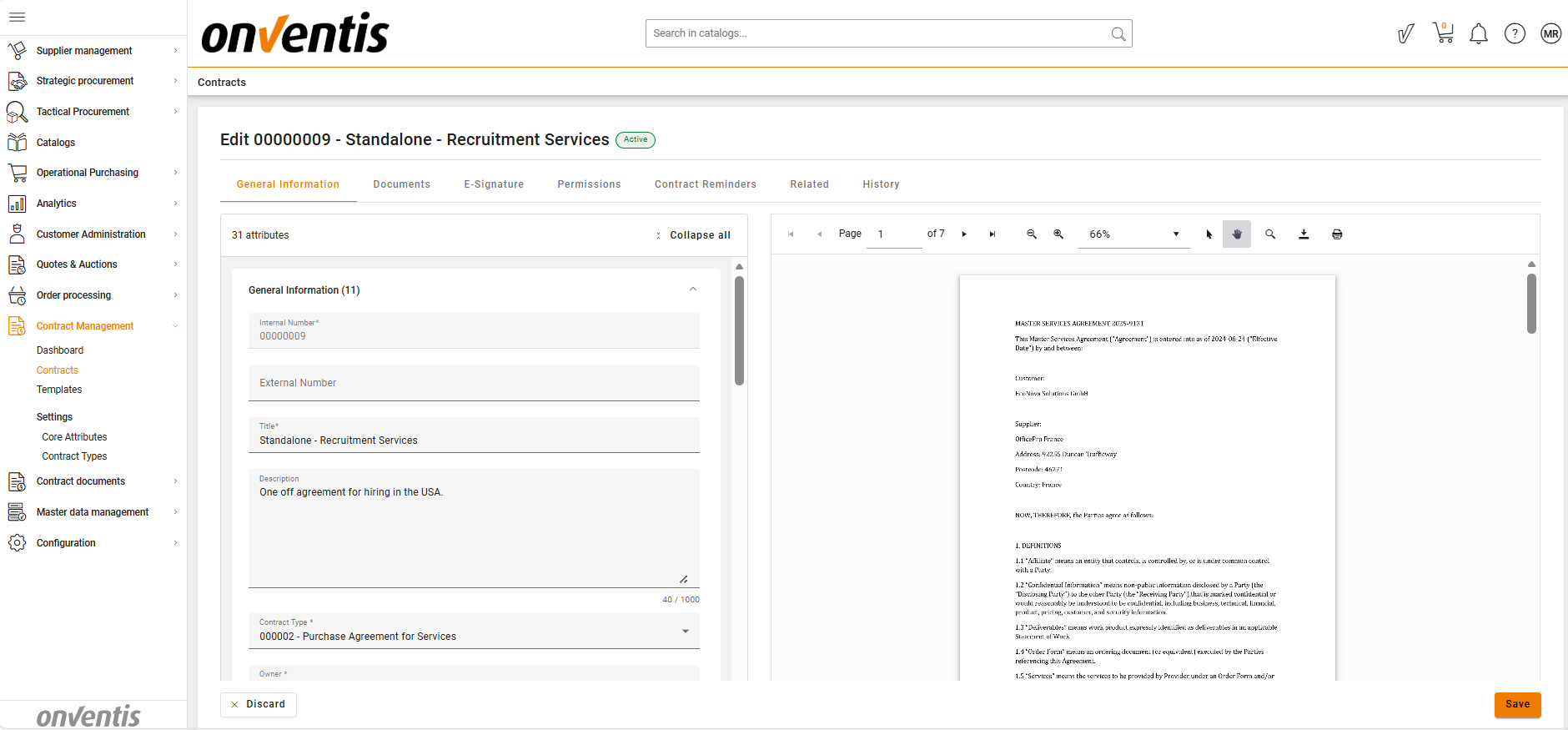Click the Discard button
This screenshot has width=1568, height=730.
pyautogui.click(x=259, y=704)
